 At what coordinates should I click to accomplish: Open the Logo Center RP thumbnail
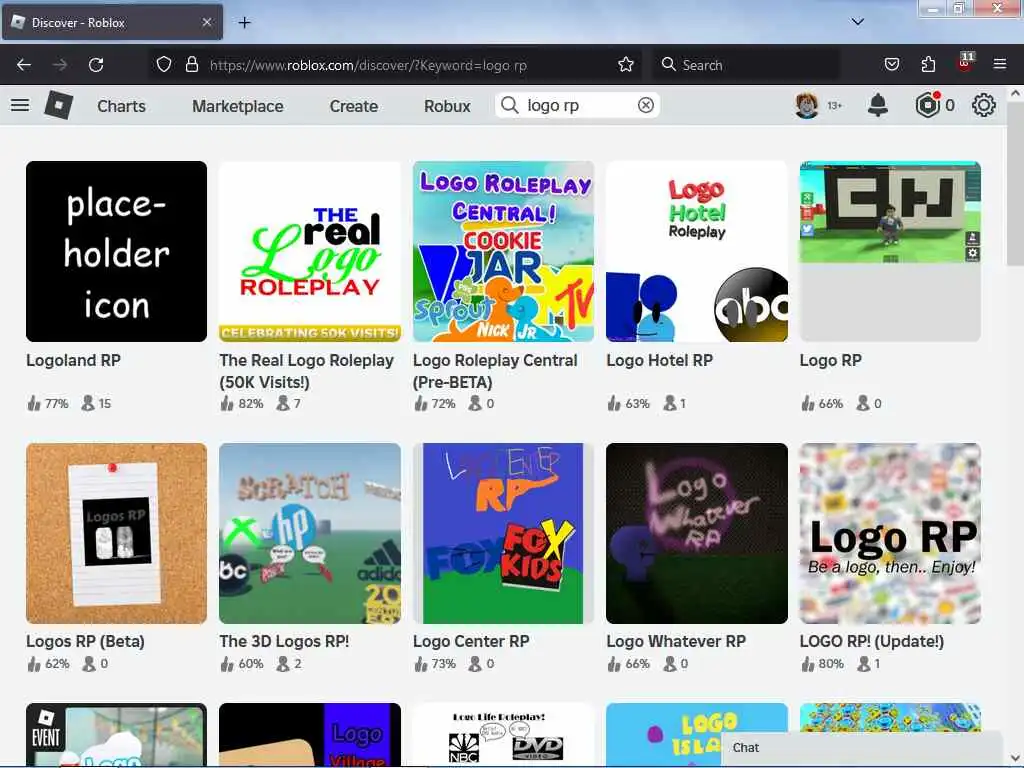coord(504,534)
